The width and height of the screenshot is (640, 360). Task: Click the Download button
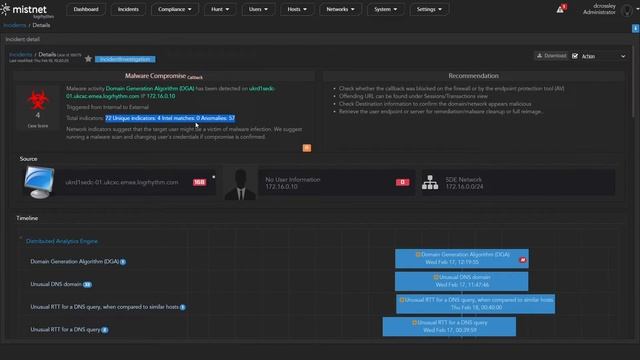(x=551, y=56)
